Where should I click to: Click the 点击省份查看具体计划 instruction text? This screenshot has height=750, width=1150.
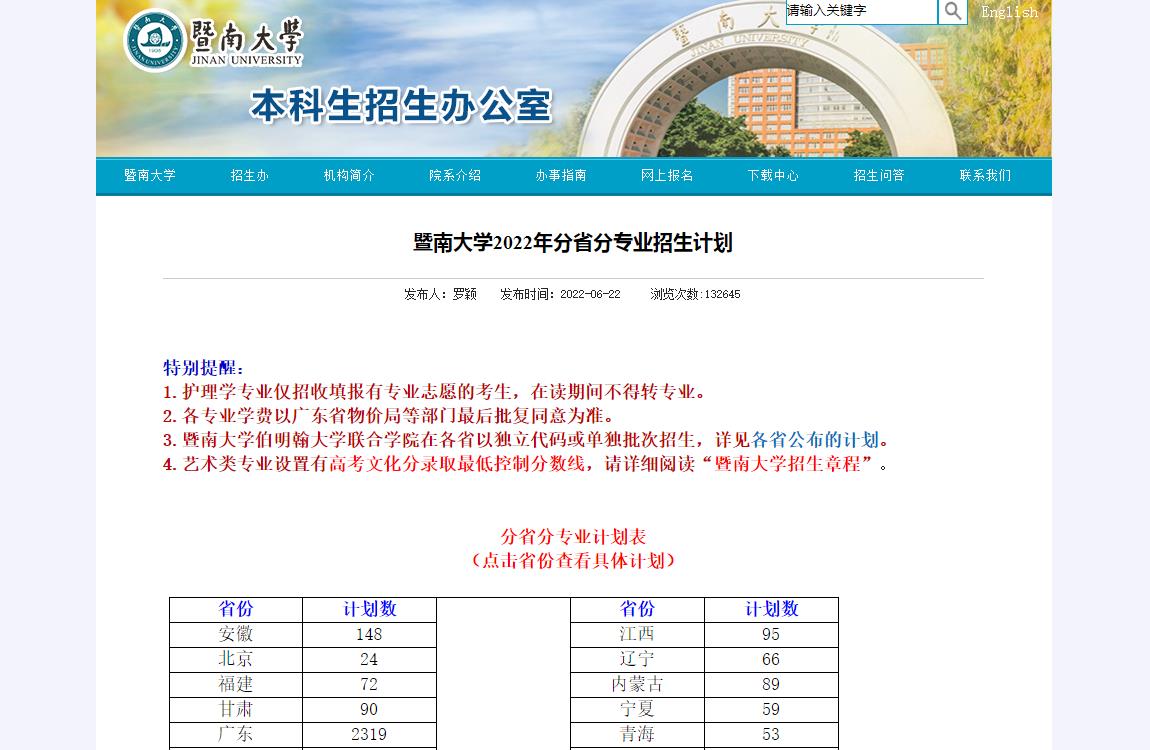(x=573, y=561)
